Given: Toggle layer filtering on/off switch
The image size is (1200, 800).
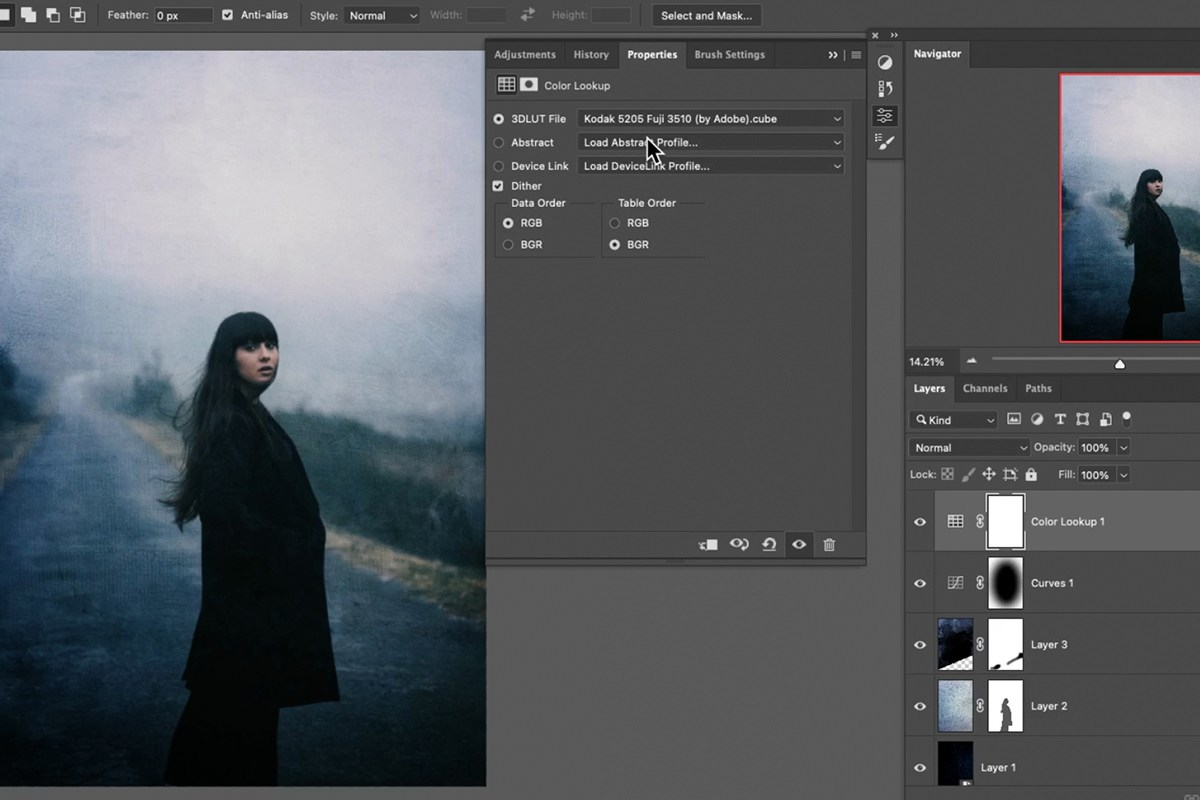Looking at the screenshot, I should click(x=1128, y=418).
